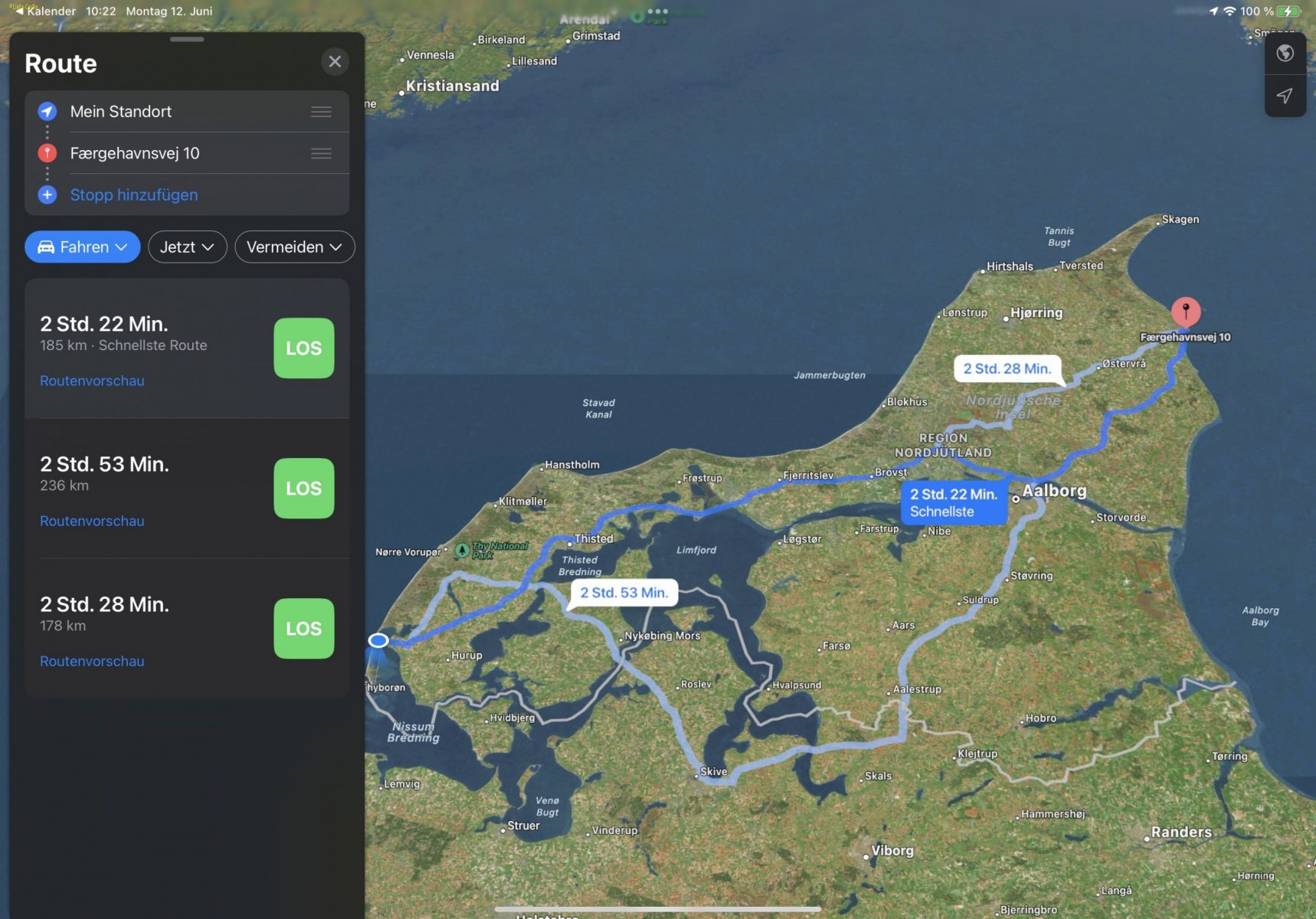
Task: Start the 2 Std. 22 Min. route
Action: [x=303, y=348]
